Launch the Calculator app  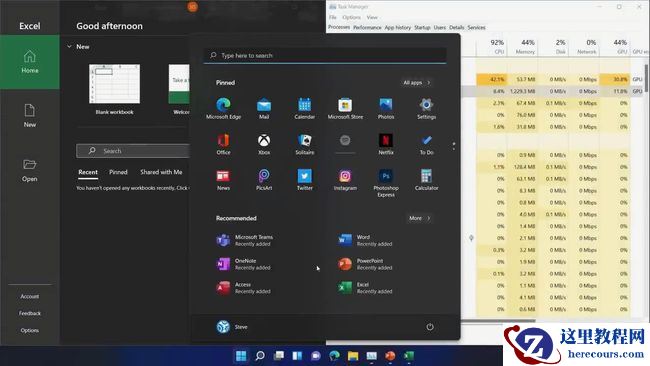click(x=426, y=180)
